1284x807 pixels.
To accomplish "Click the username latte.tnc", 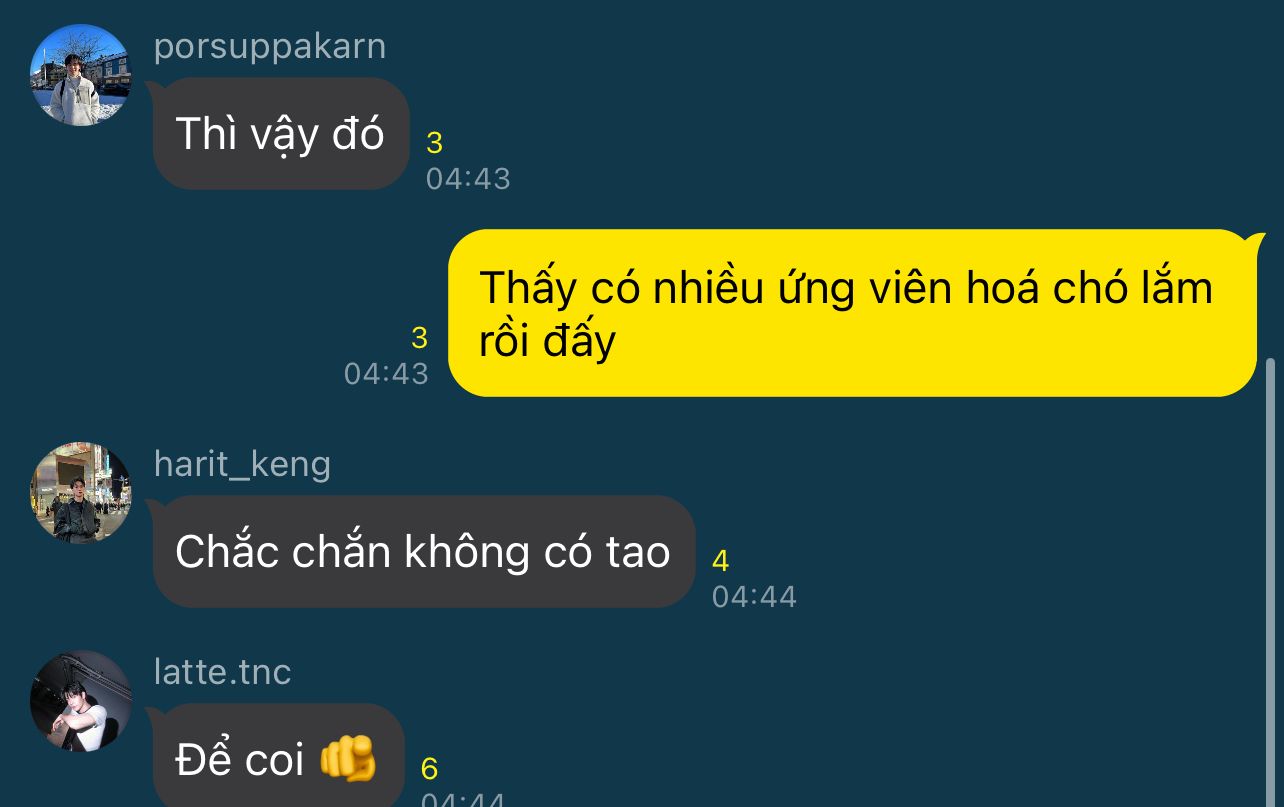I will (x=222, y=672).
